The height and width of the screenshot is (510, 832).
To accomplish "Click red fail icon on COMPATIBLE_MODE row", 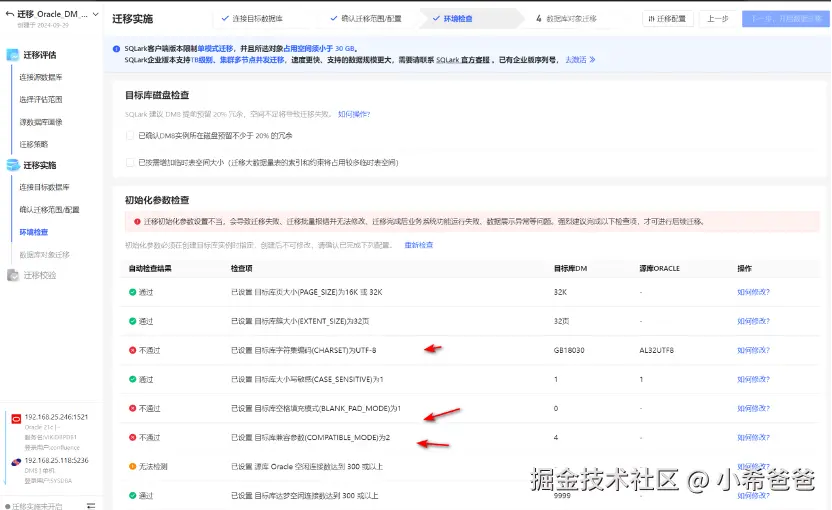I will pyautogui.click(x=133, y=437).
